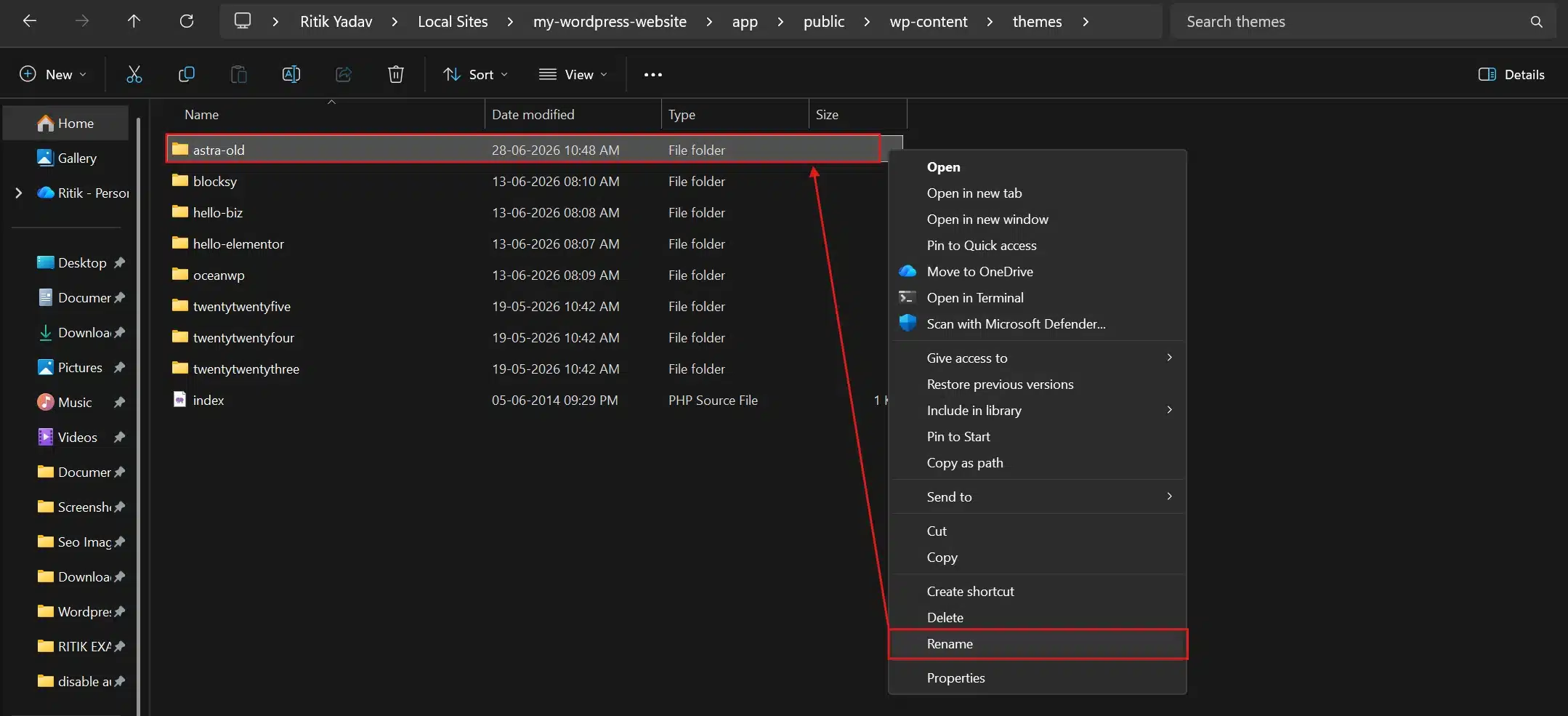Click the app breadcrumb segment
1568x716 pixels.
click(745, 22)
